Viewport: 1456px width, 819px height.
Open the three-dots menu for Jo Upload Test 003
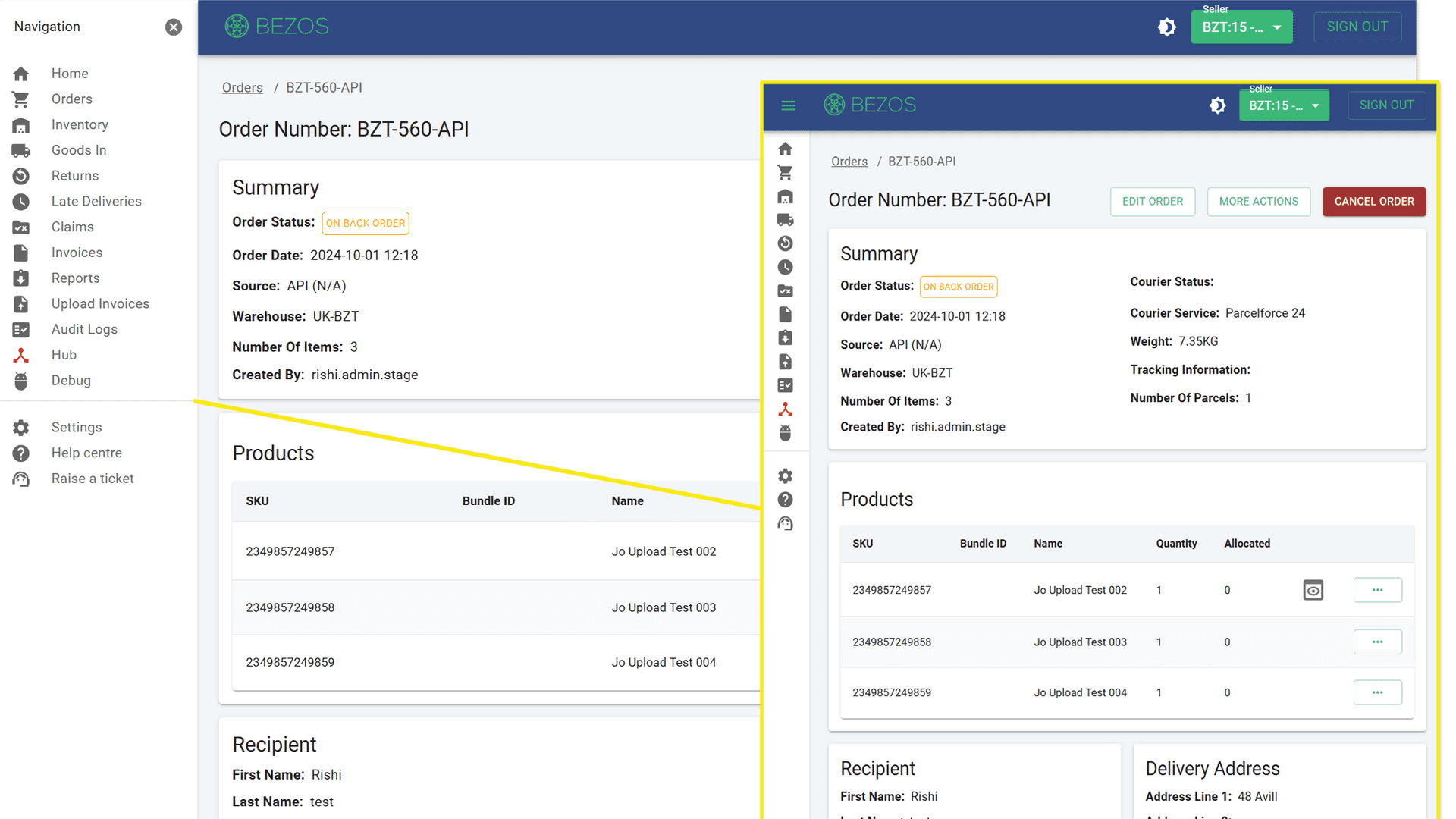coord(1377,642)
